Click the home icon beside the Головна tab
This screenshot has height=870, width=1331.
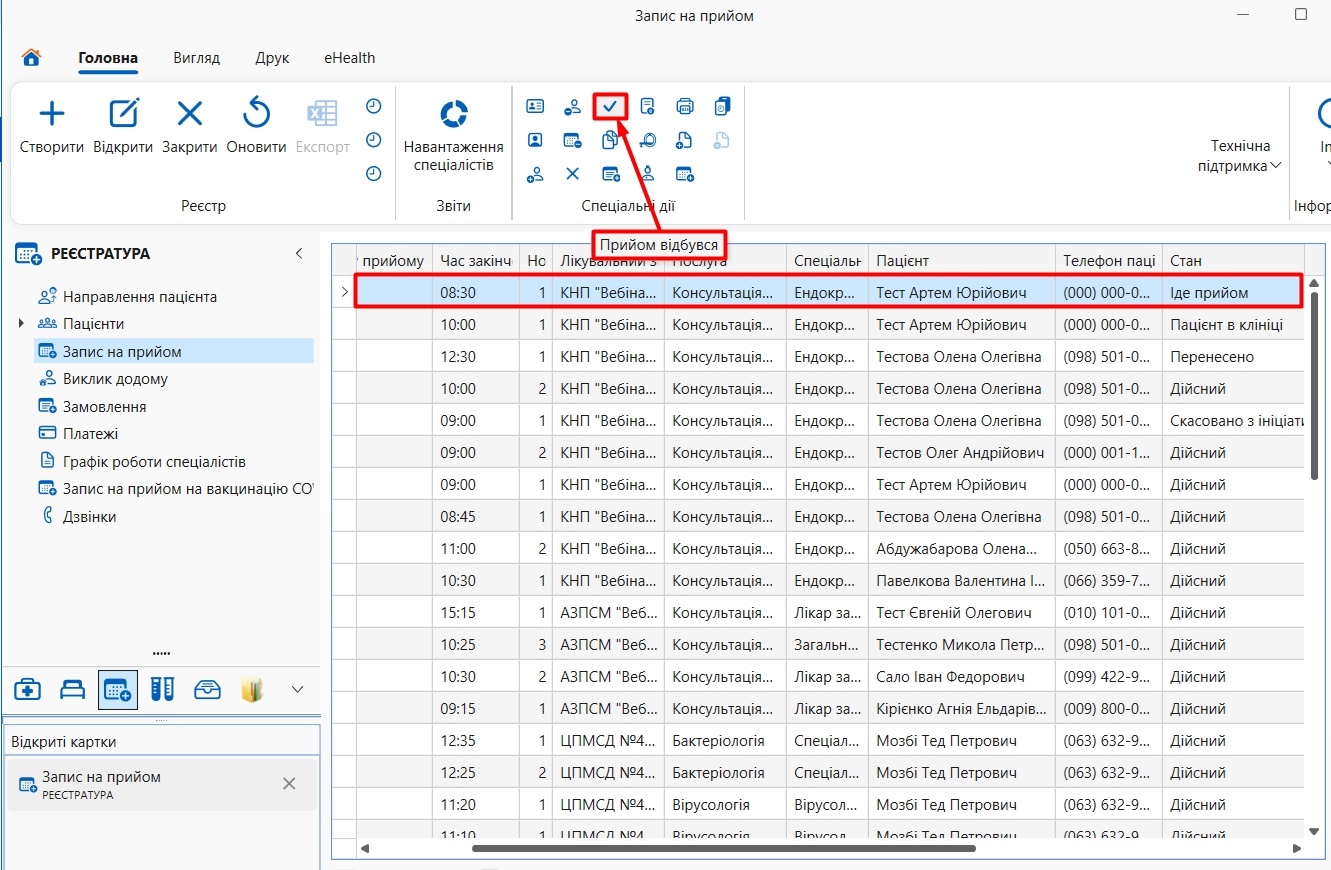(x=31, y=57)
